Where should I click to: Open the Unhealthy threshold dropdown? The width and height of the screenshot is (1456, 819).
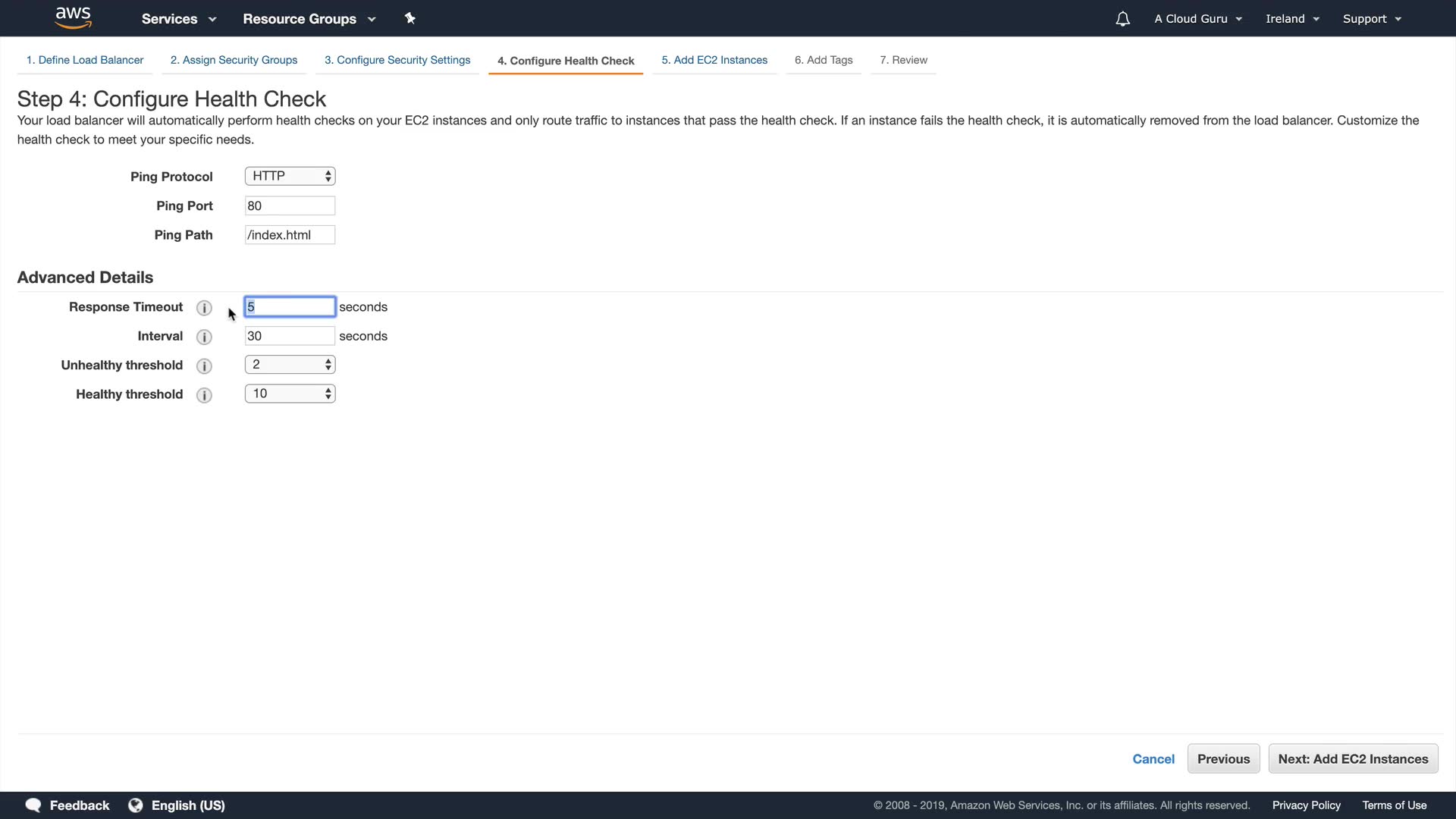(x=290, y=365)
